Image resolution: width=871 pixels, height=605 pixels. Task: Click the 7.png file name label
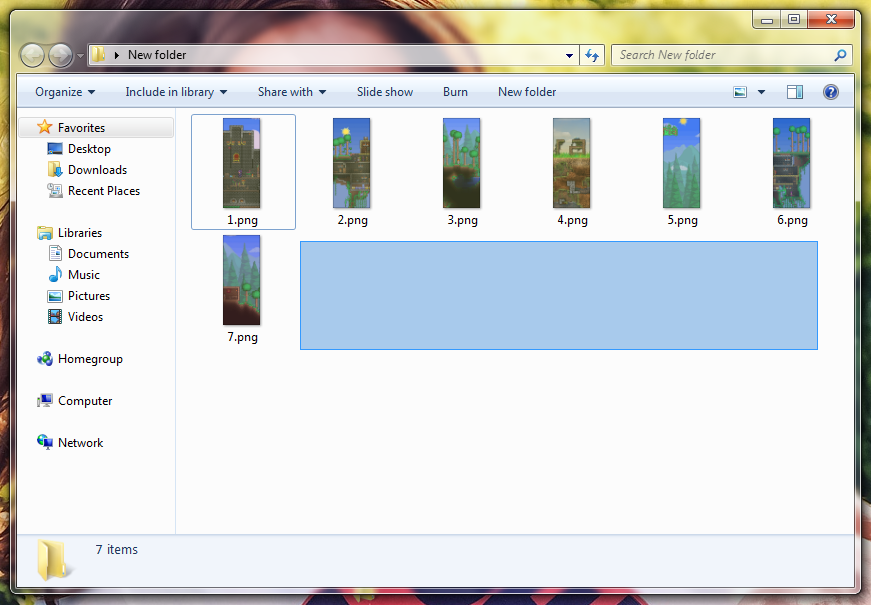click(x=242, y=337)
